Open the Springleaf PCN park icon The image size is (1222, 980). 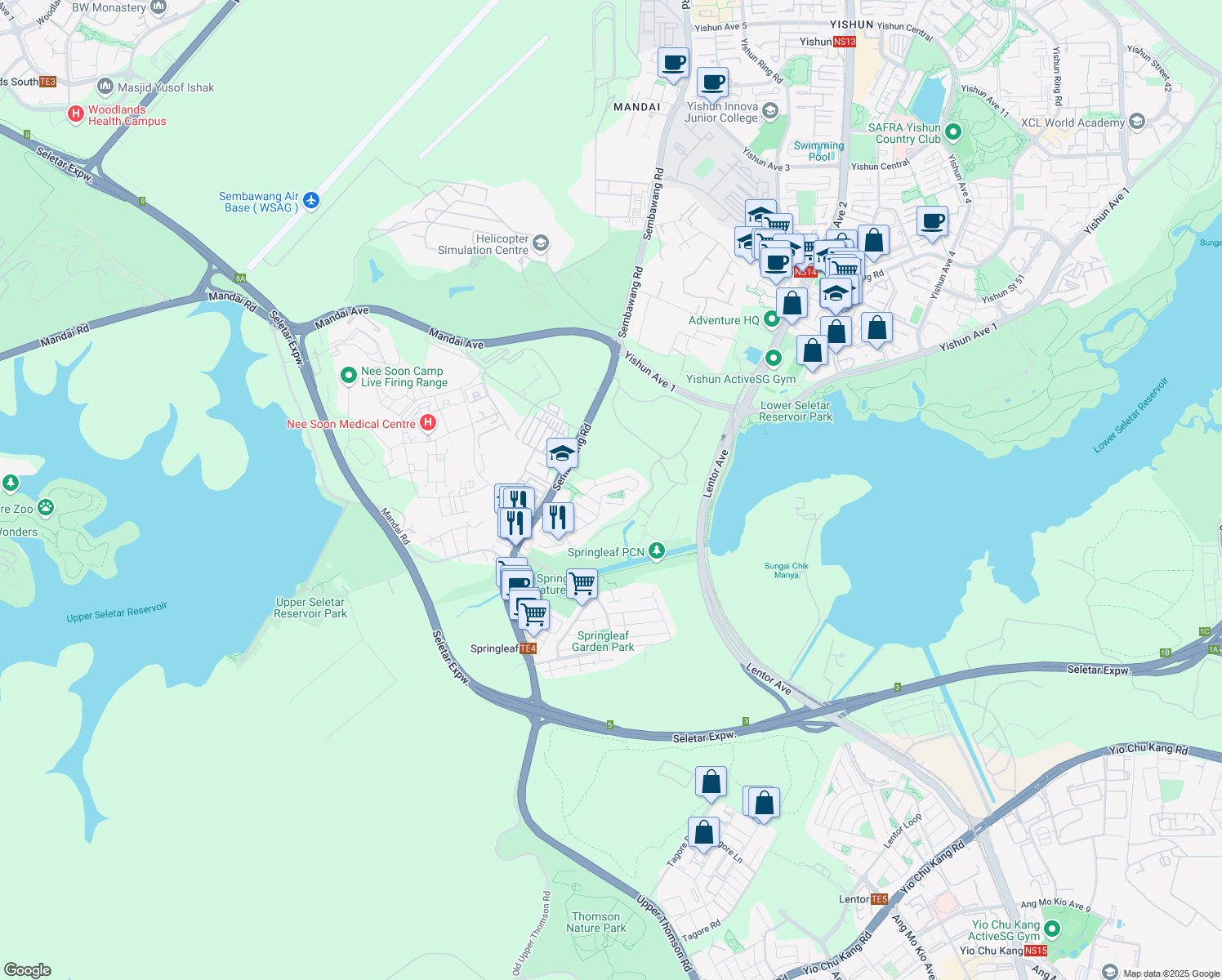point(657,552)
